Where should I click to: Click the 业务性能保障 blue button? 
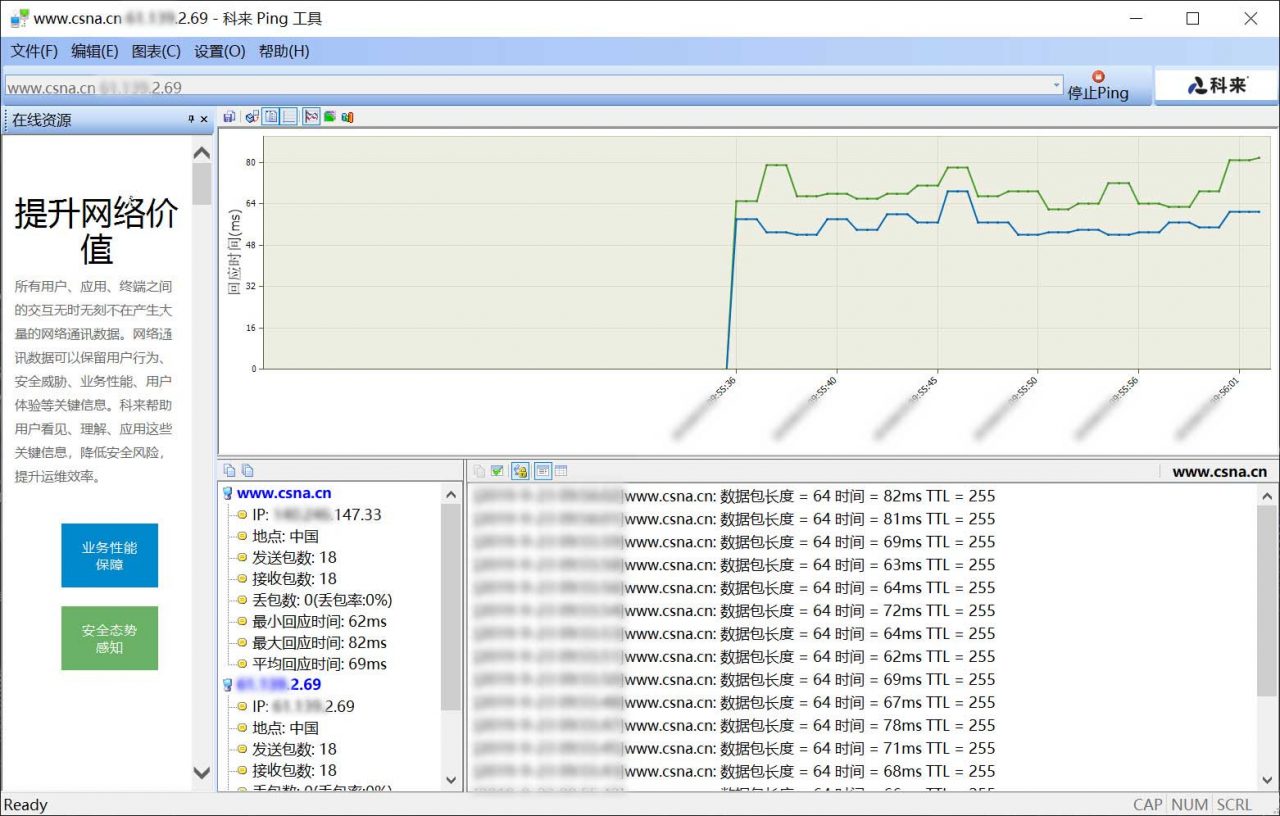tap(109, 556)
